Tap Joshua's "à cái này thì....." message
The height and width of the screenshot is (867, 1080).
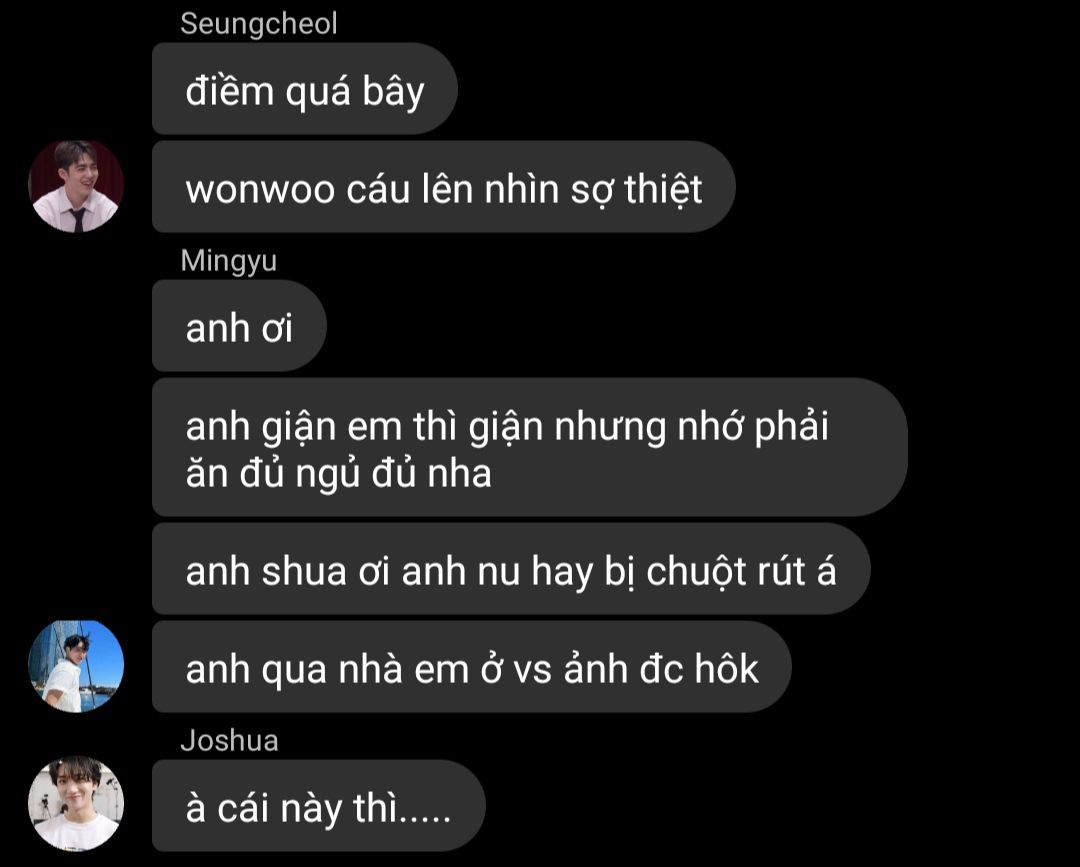click(318, 806)
